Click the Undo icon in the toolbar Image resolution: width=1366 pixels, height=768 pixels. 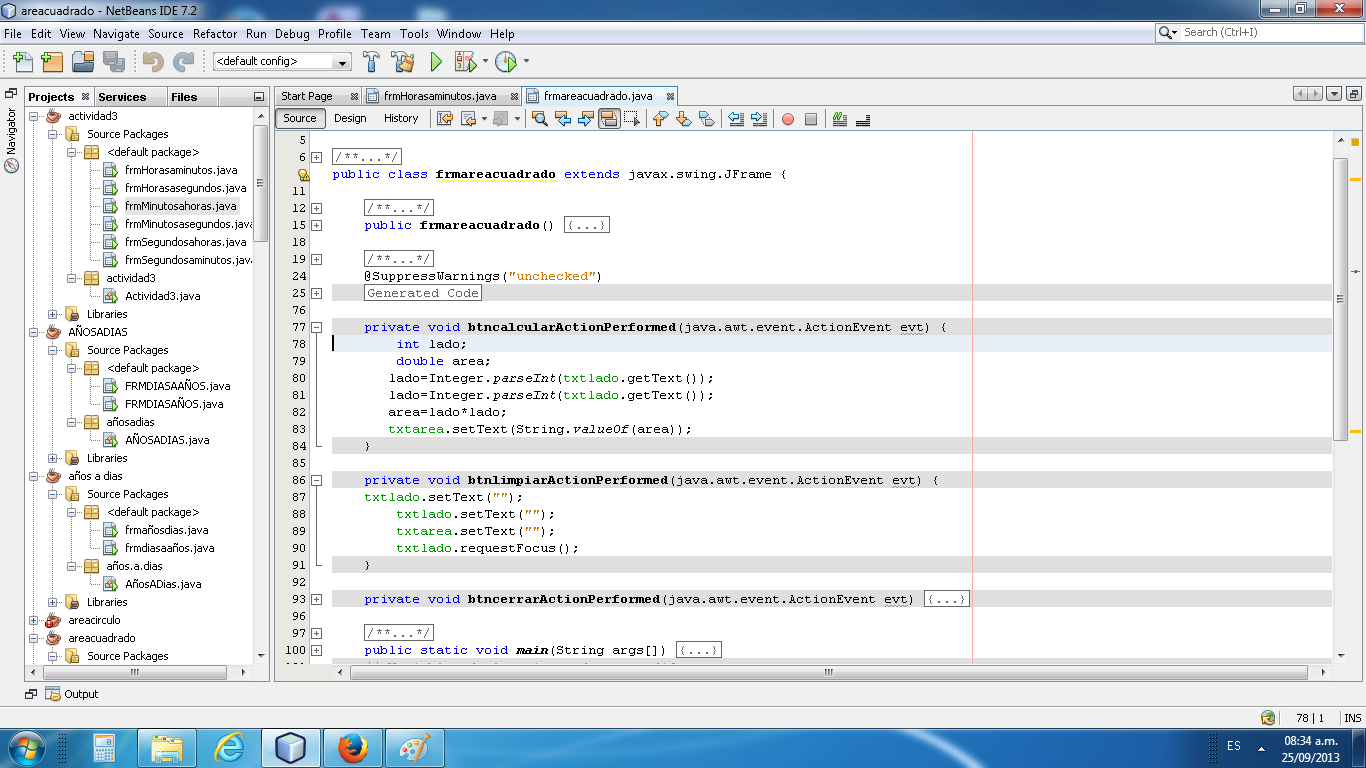click(x=154, y=61)
